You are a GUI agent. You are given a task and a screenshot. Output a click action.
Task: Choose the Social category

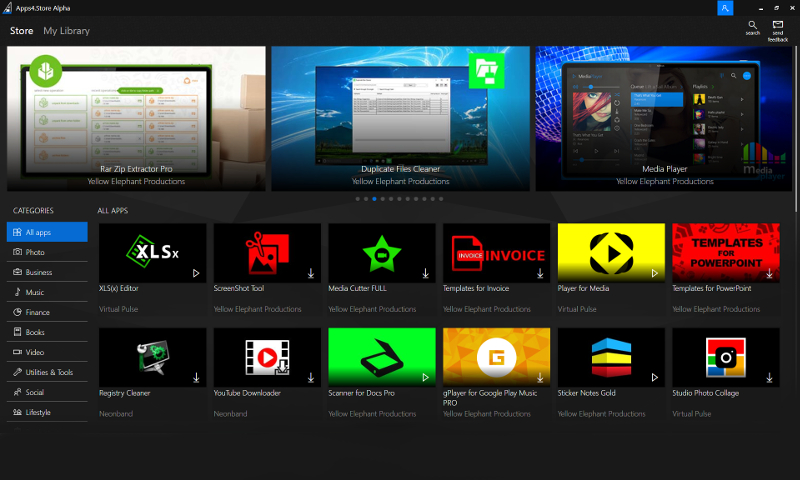[x=47, y=392]
